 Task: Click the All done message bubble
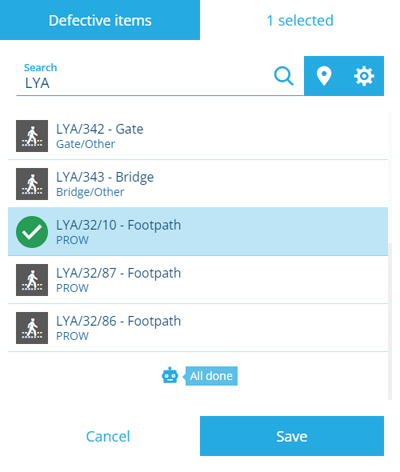point(211,376)
